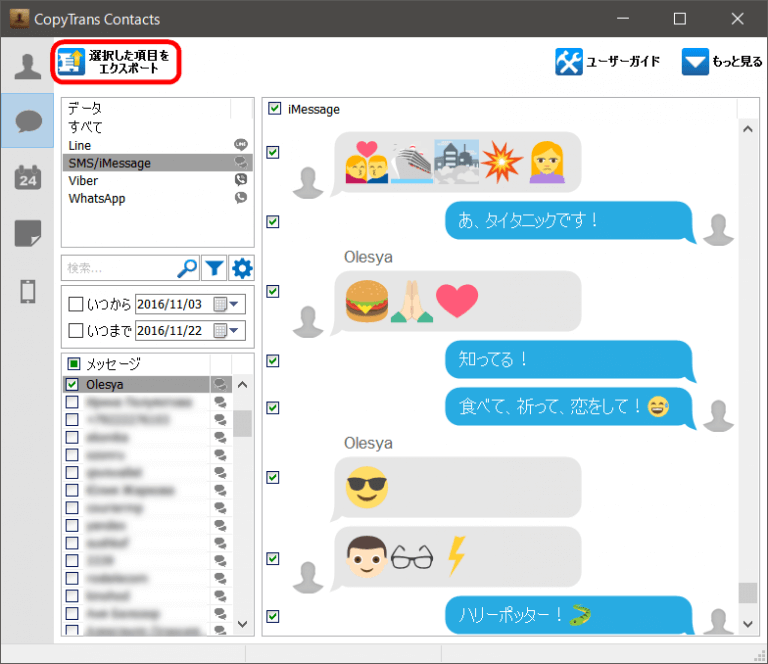768x664 pixels.
Task: Click the search magnifier icon
Action: (187, 268)
